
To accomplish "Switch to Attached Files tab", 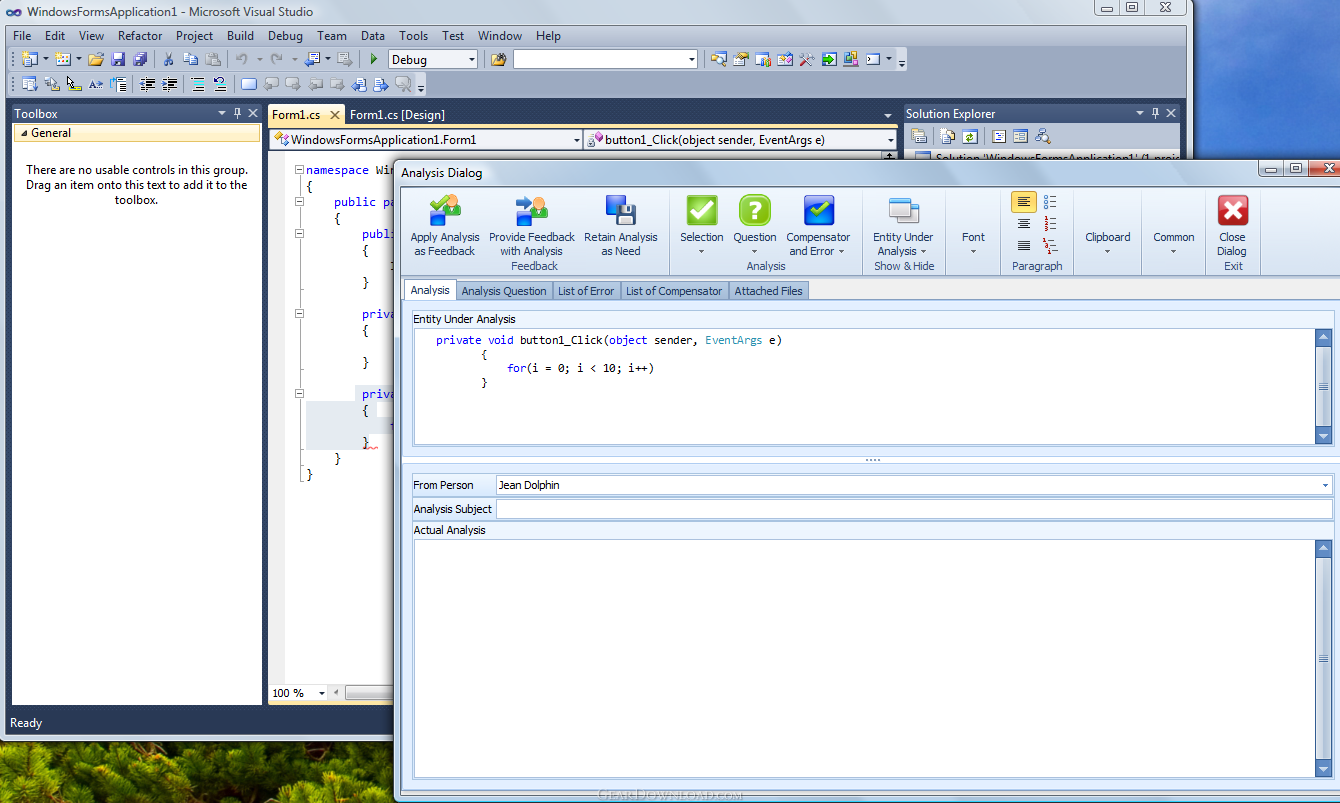I will pos(768,291).
